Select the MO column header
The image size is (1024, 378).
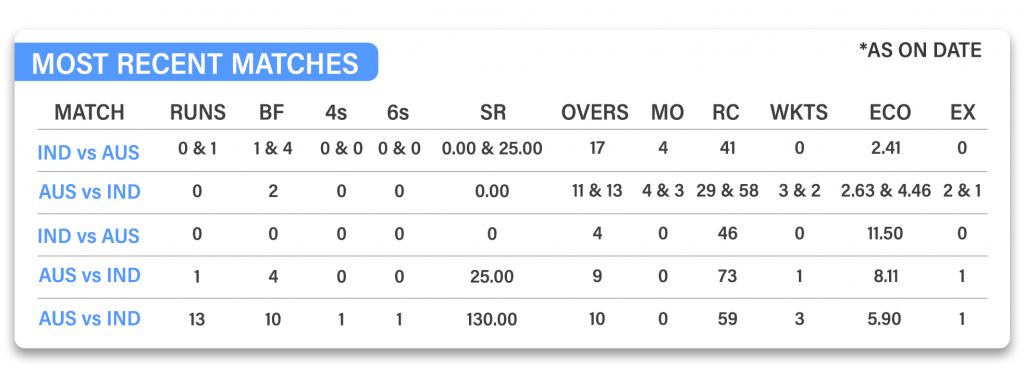(667, 112)
